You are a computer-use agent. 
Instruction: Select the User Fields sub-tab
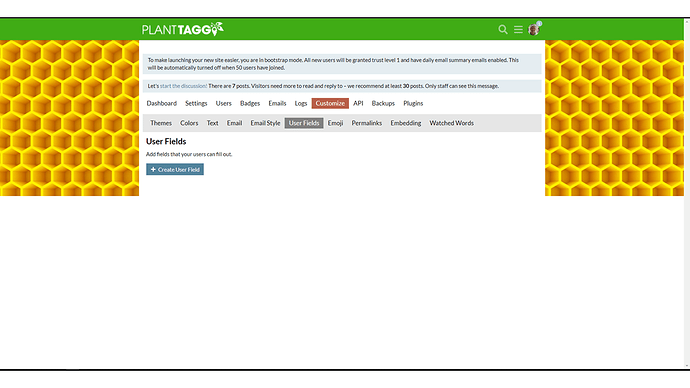click(x=304, y=123)
